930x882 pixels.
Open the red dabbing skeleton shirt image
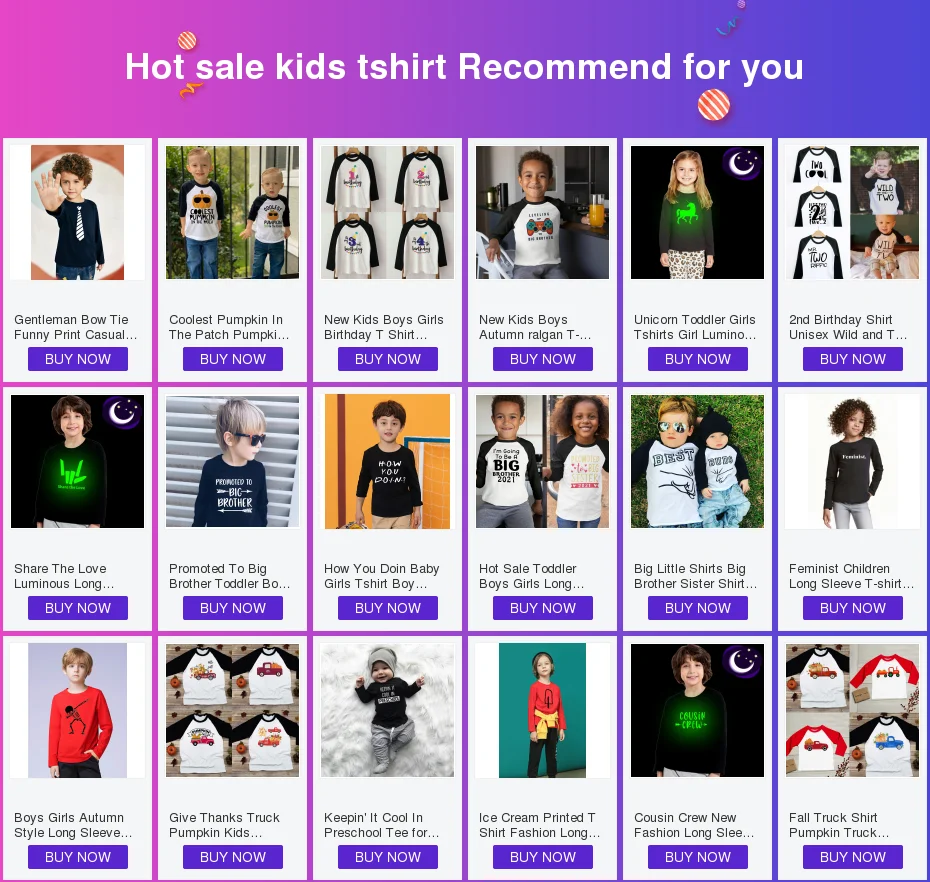click(x=78, y=711)
